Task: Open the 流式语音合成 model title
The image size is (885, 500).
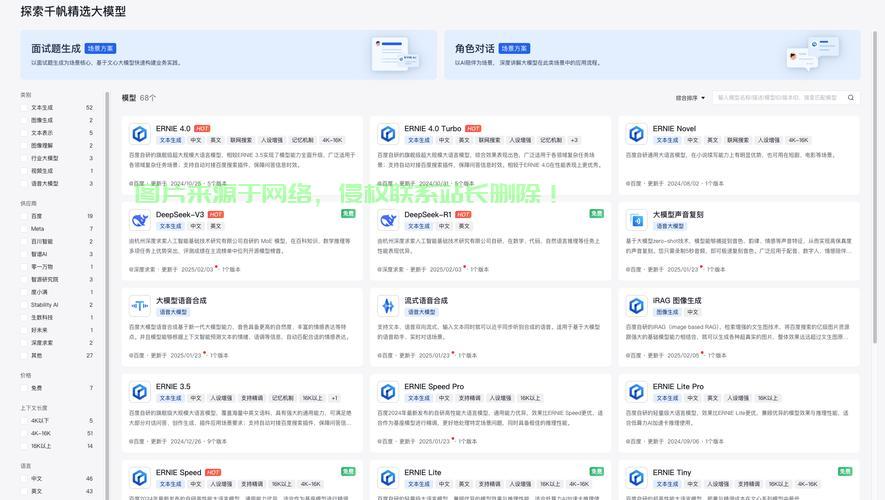Action: tap(426, 301)
